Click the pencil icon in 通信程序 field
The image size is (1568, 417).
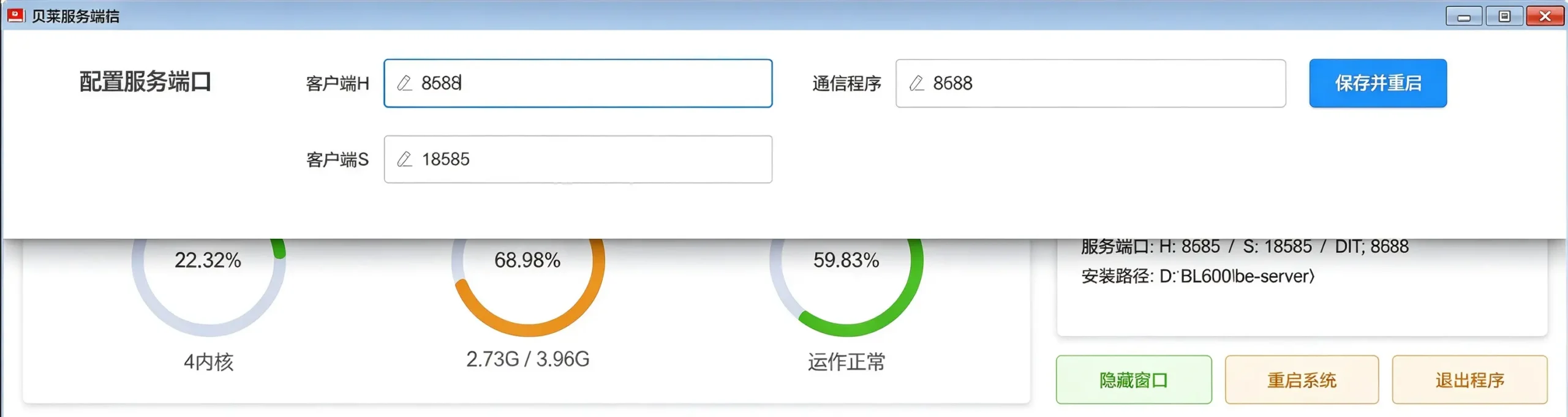pyautogui.click(x=916, y=83)
